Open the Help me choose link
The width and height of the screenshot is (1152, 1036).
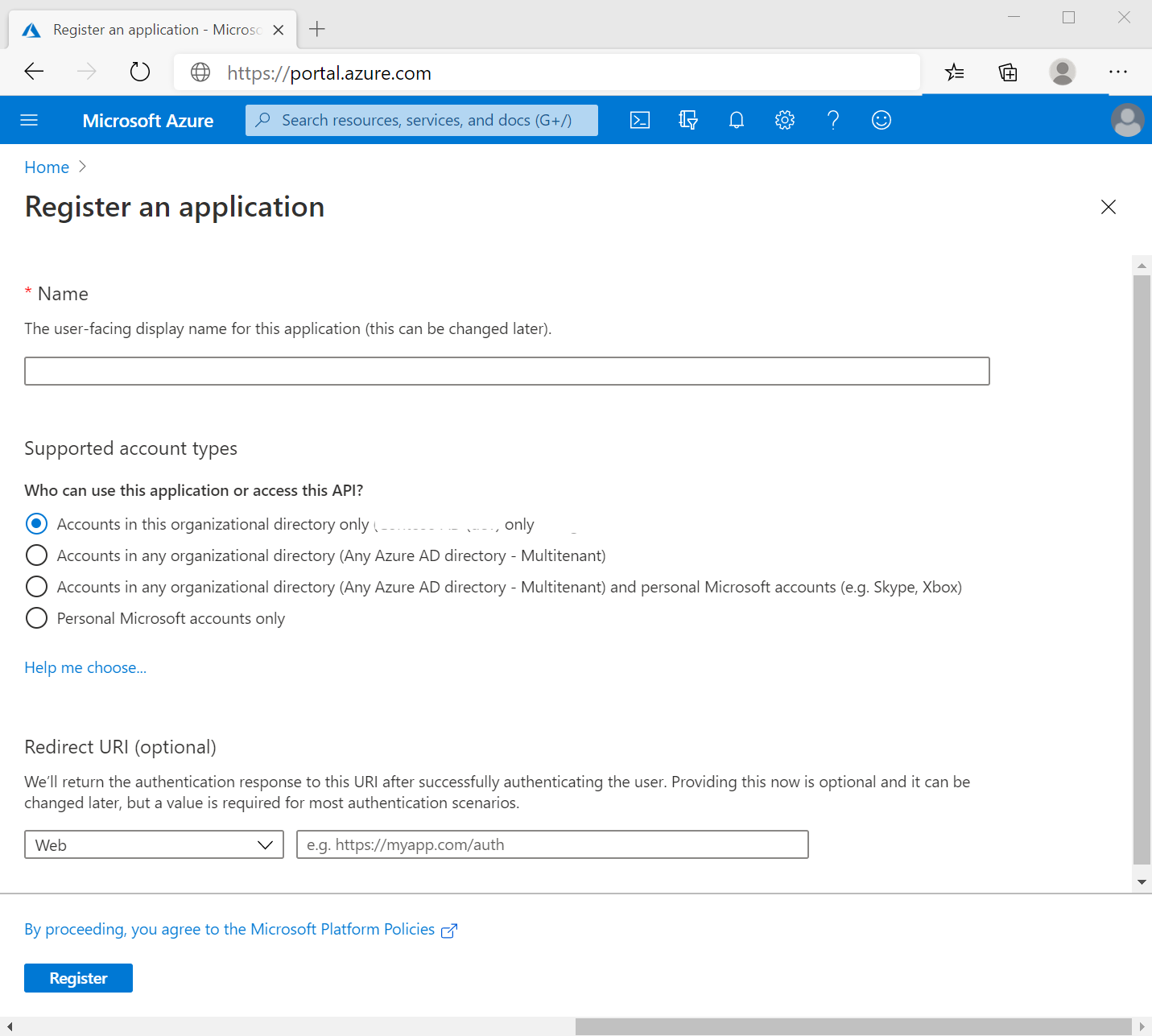(85, 667)
